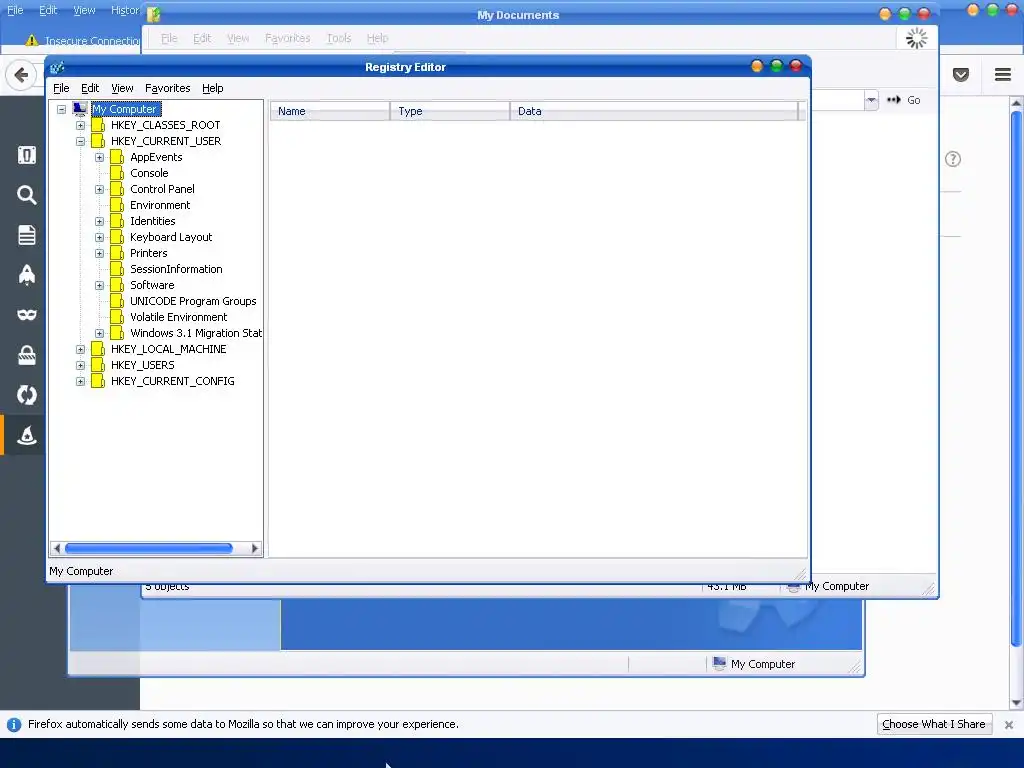Image resolution: width=1024 pixels, height=768 pixels.
Task: Click Registry Editor title bar app icon
Action: (x=57, y=67)
